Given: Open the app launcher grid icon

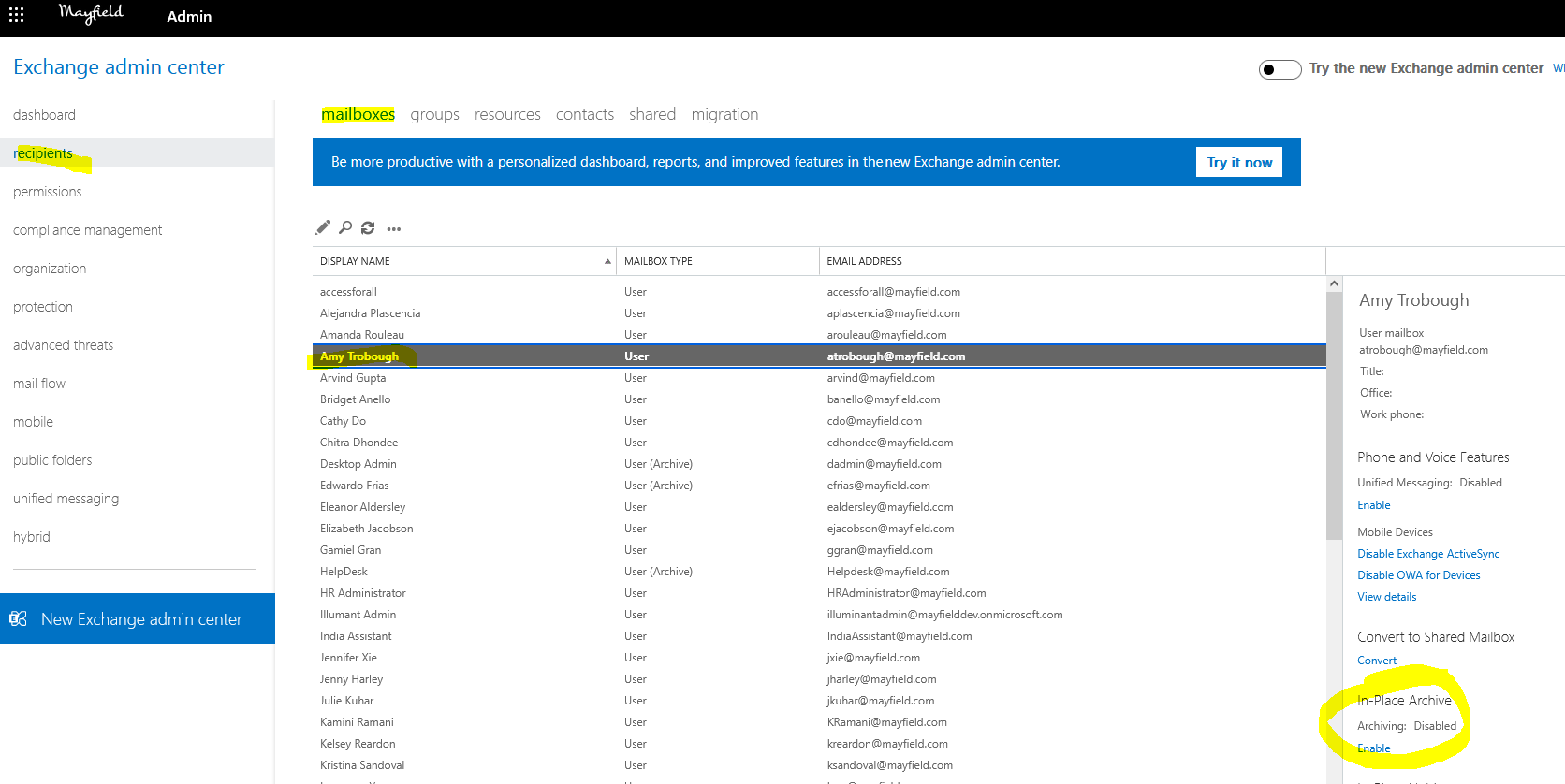Looking at the screenshot, I should point(16,15).
